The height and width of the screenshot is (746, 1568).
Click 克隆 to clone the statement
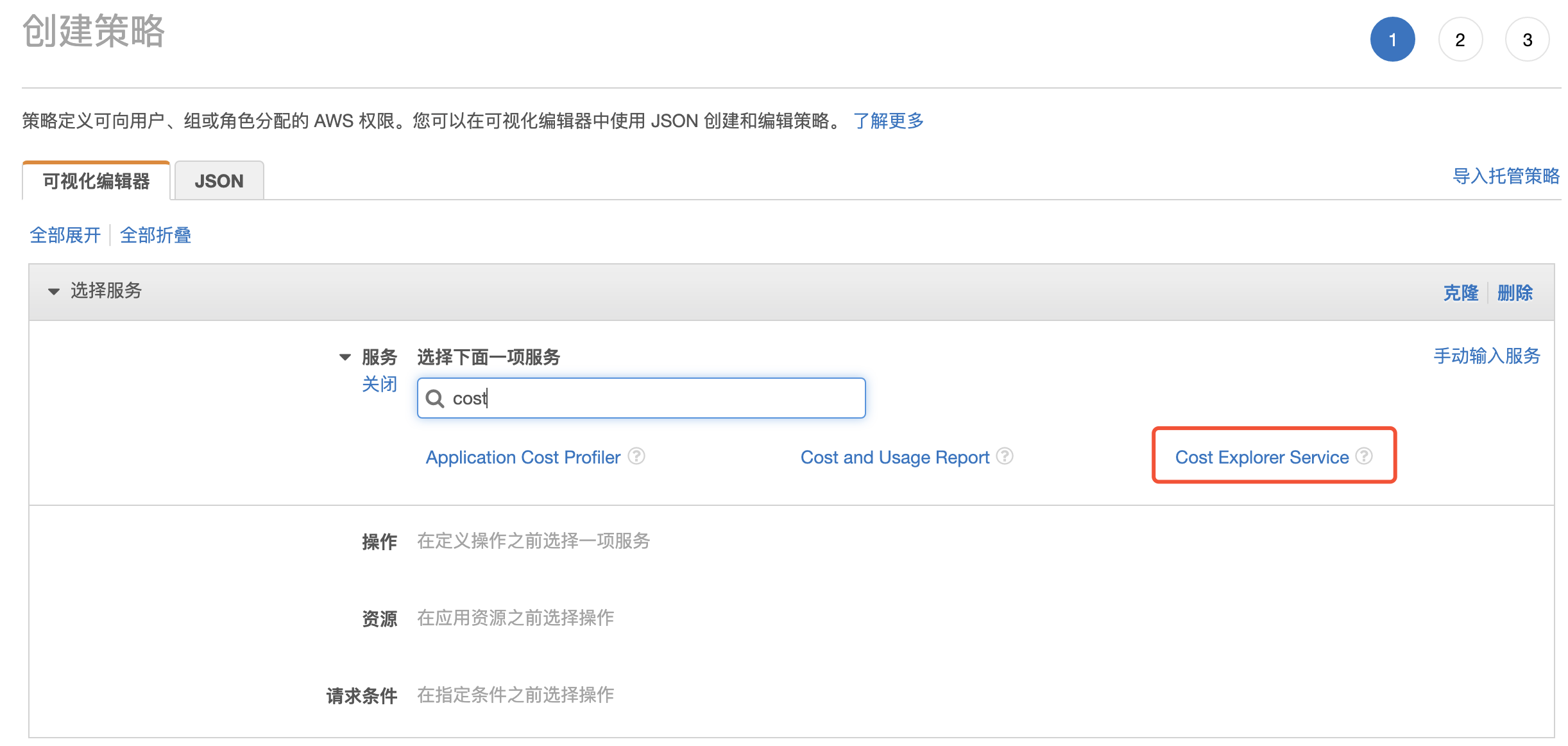1461,293
